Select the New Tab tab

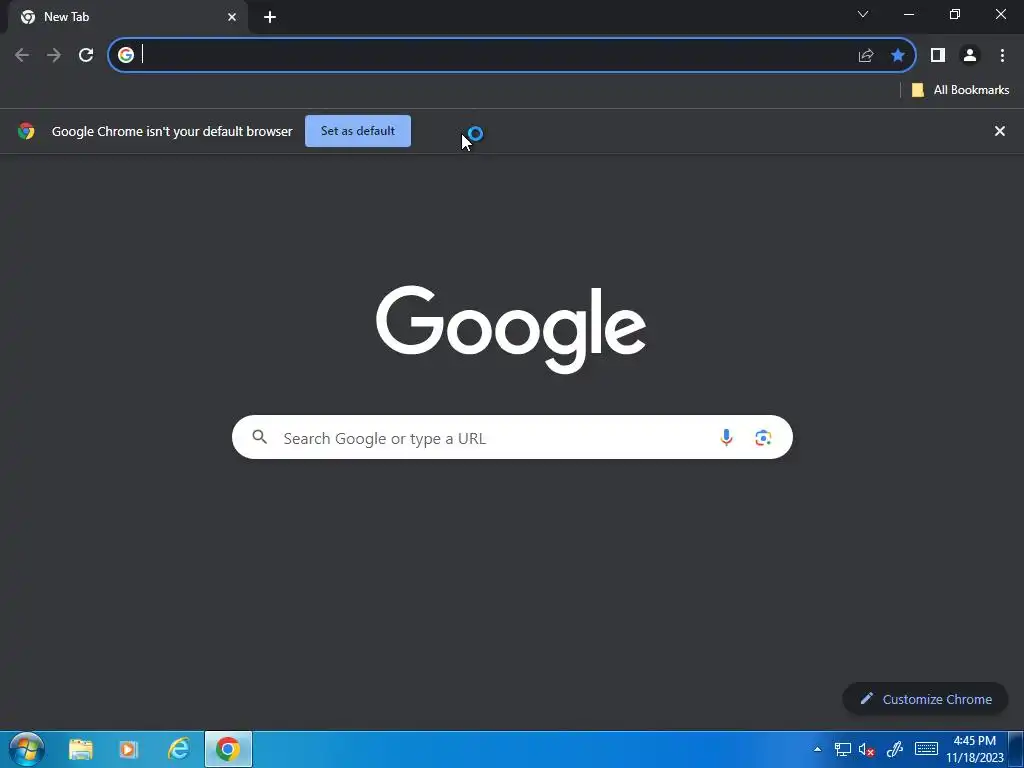(x=128, y=17)
